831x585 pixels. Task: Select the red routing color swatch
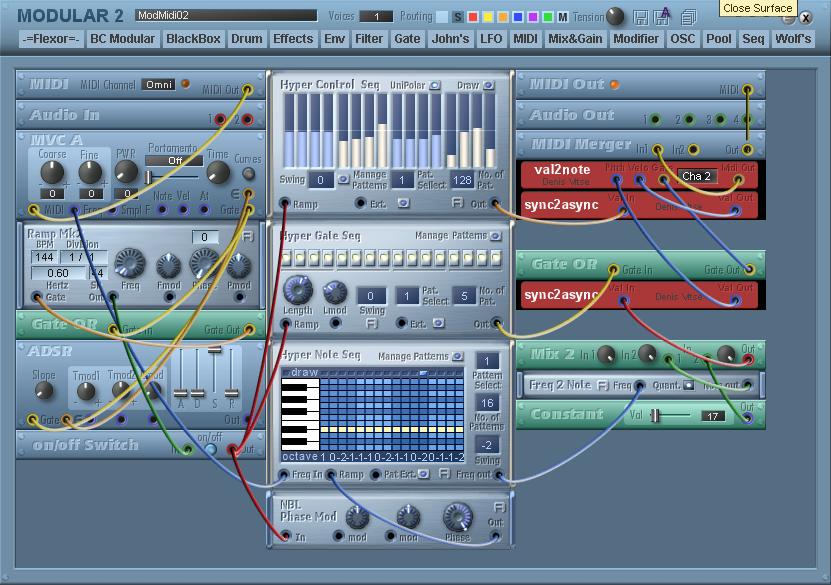coord(473,17)
